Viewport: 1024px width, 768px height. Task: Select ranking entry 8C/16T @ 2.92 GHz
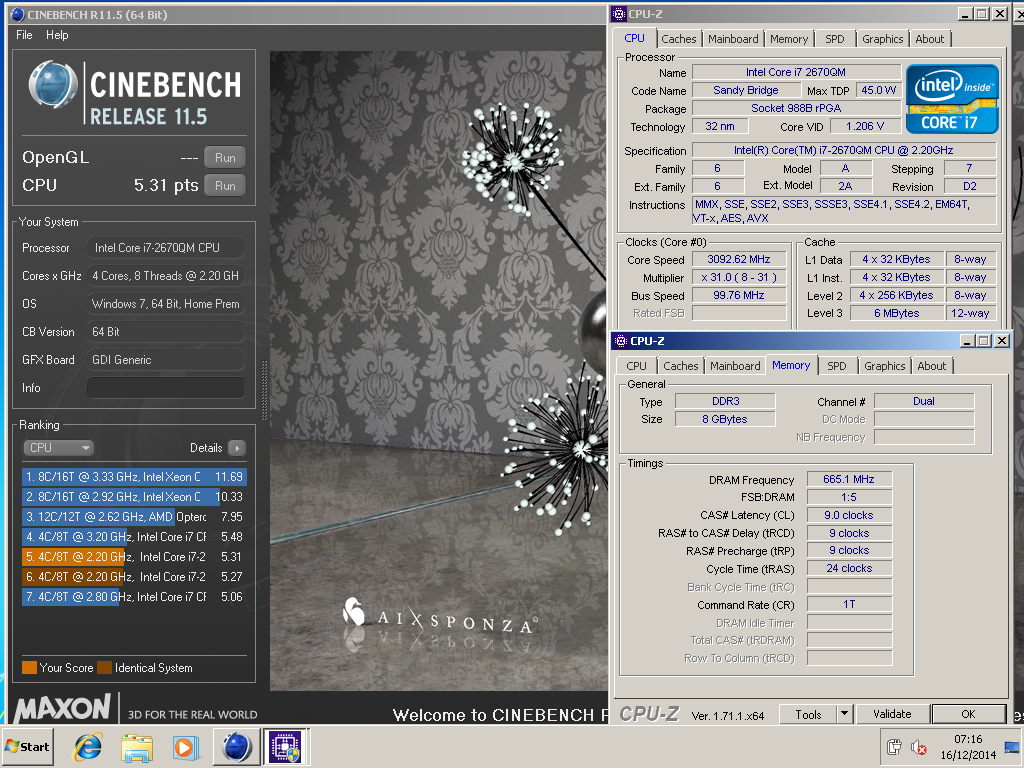[x=134, y=497]
